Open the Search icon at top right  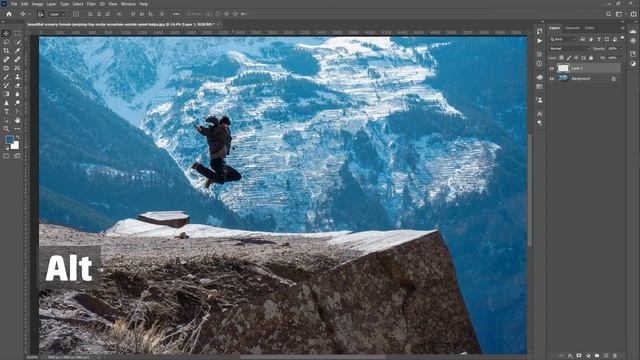point(608,14)
